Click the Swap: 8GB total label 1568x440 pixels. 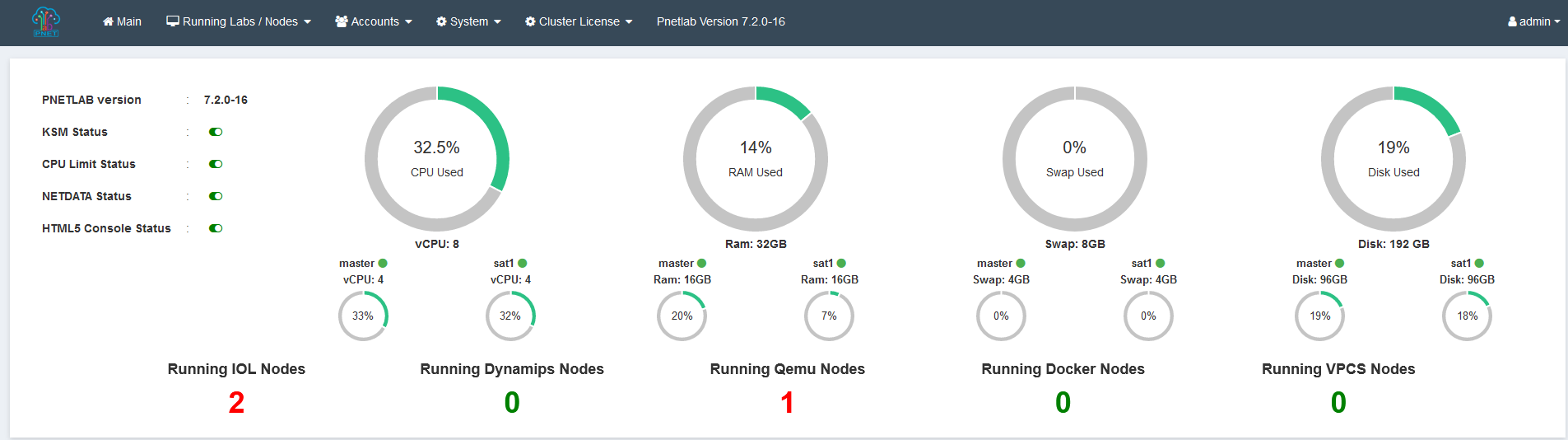[1075, 244]
